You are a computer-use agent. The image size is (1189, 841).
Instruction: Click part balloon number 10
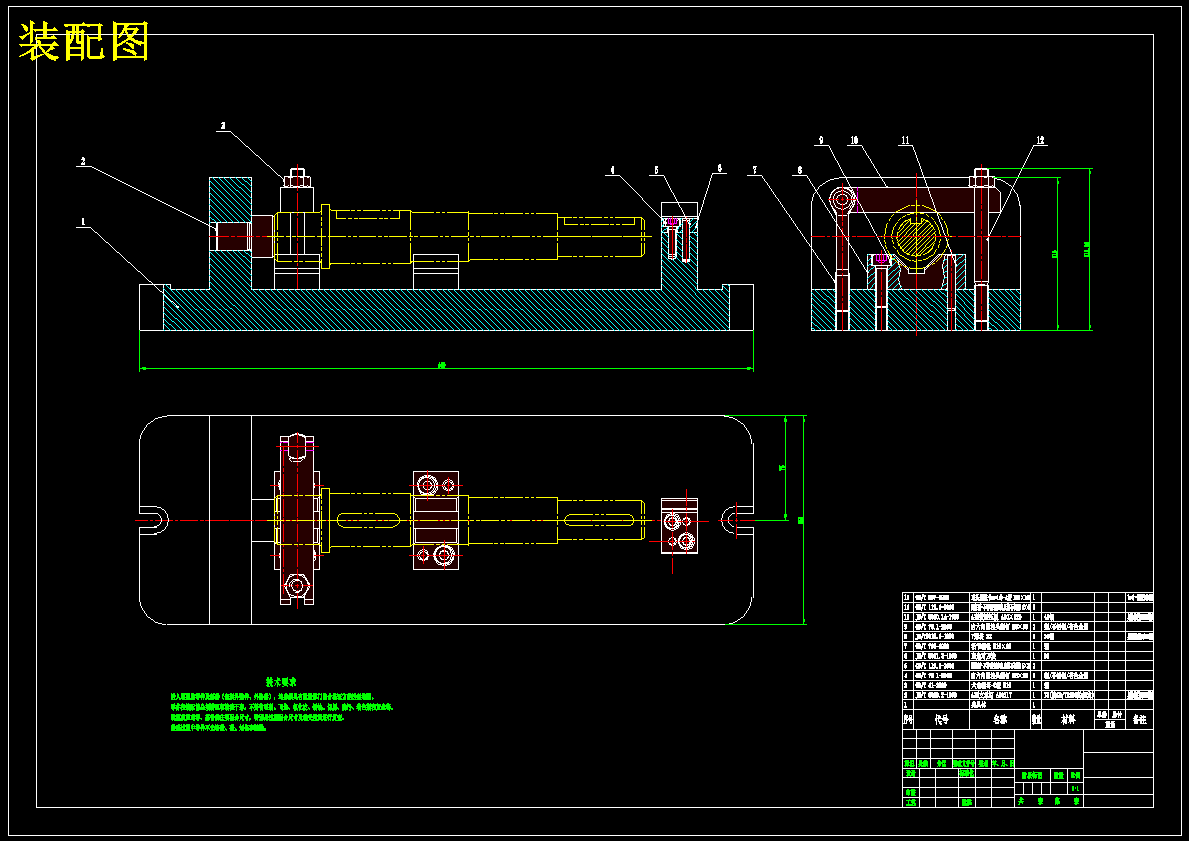(854, 140)
